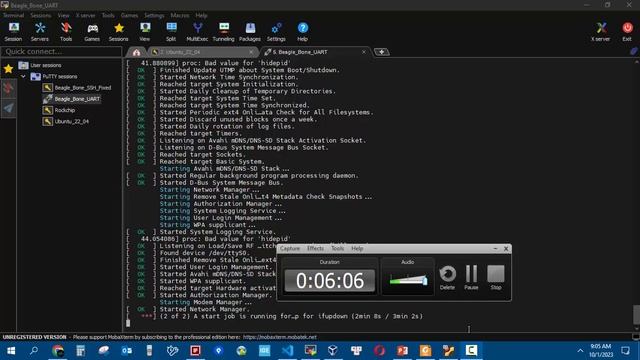Open Windows taskbar search
Viewport: 640px width, 360px height.
pyautogui.click(x=34, y=351)
